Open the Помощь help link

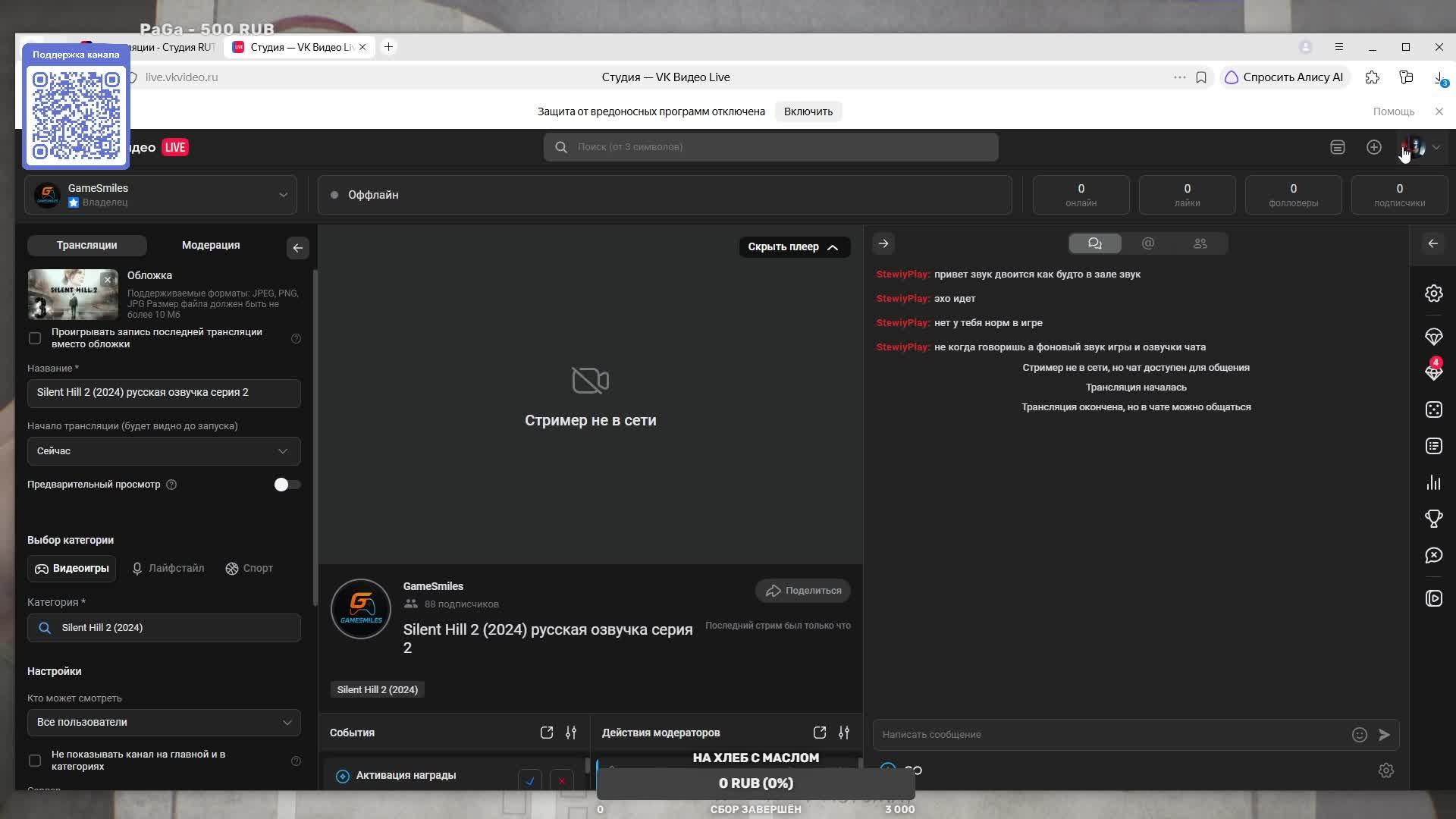pos(1393,111)
